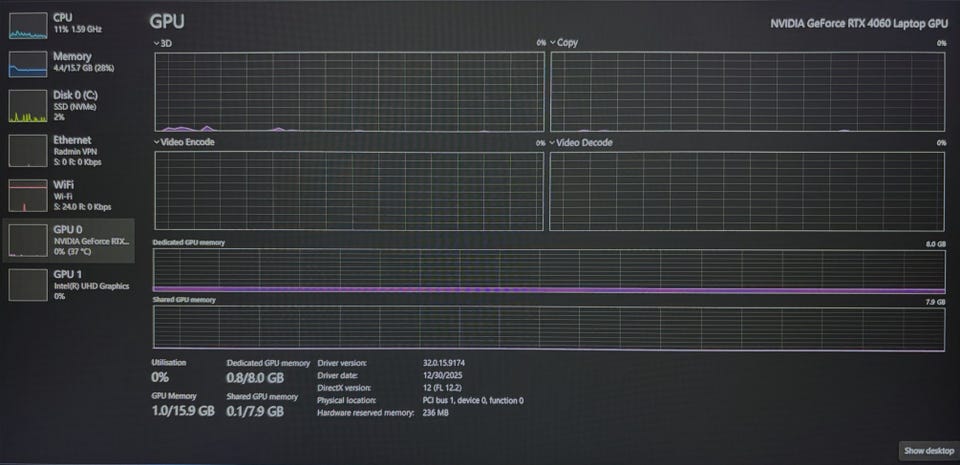
Task: Click the Physical location label
Action: [346, 400]
